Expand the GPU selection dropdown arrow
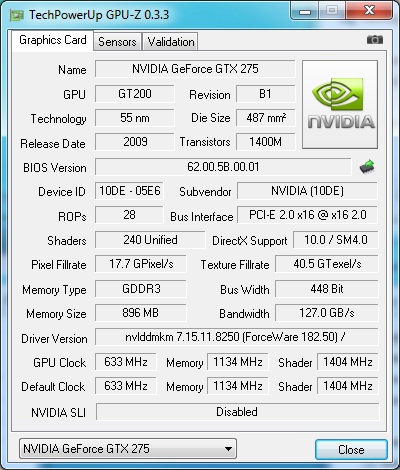 pos(228,449)
